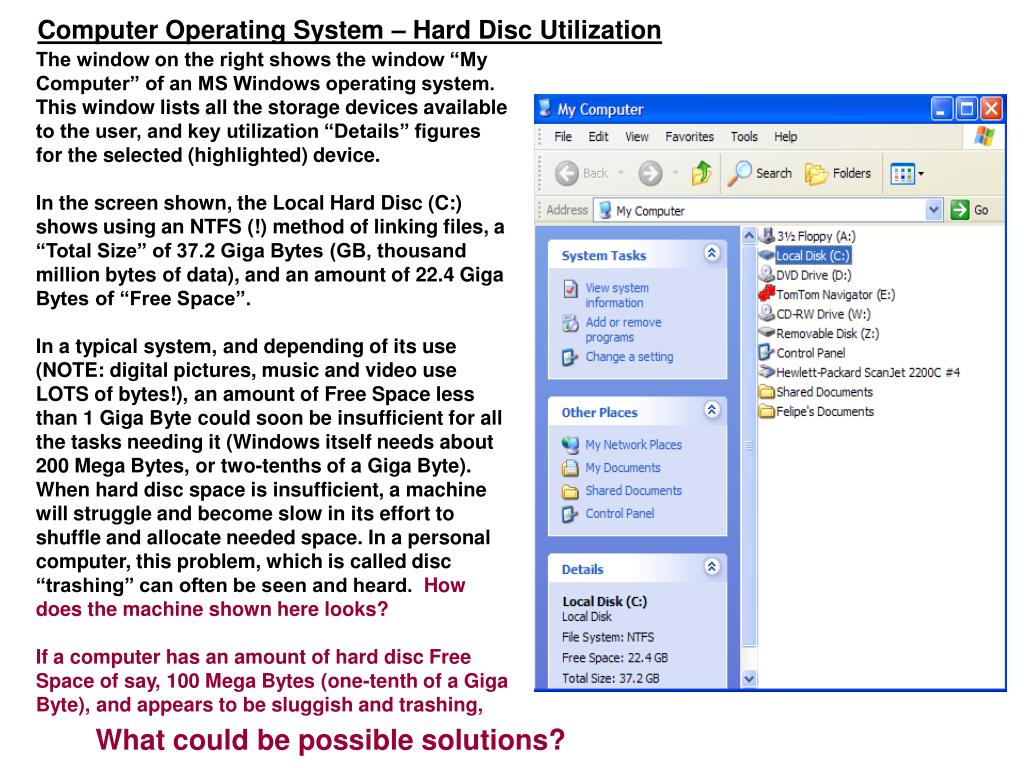This screenshot has width=1024, height=768.
Task: Minimize the My Computer window
Action: [941, 108]
